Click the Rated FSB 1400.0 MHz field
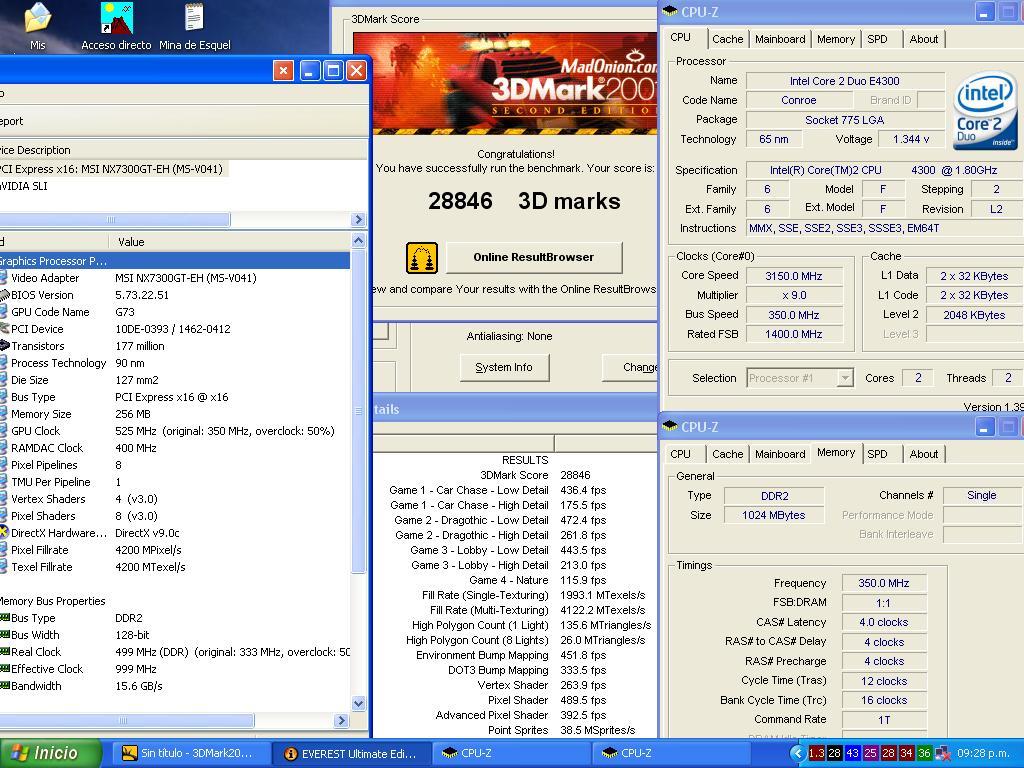The width and height of the screenshot is (1024, 768). pyautogui.click(x=794, y=334)
